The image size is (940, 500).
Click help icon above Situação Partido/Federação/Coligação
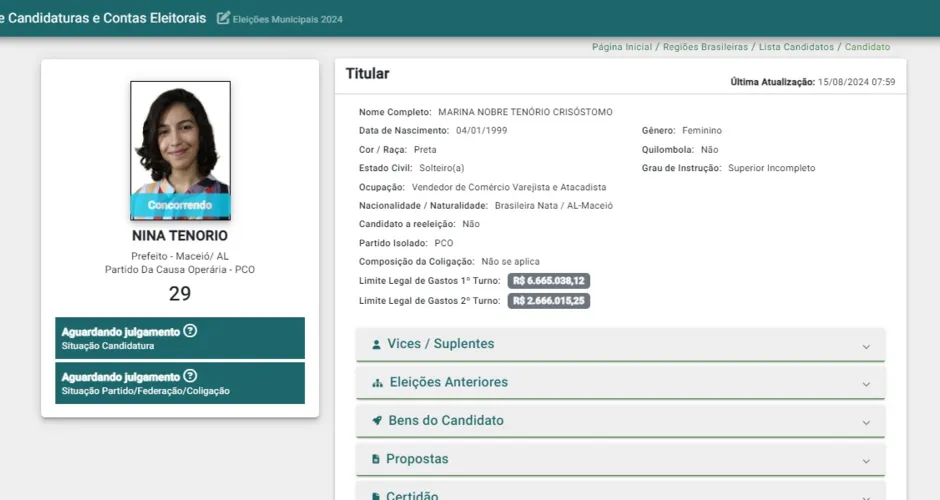[191, 376]
